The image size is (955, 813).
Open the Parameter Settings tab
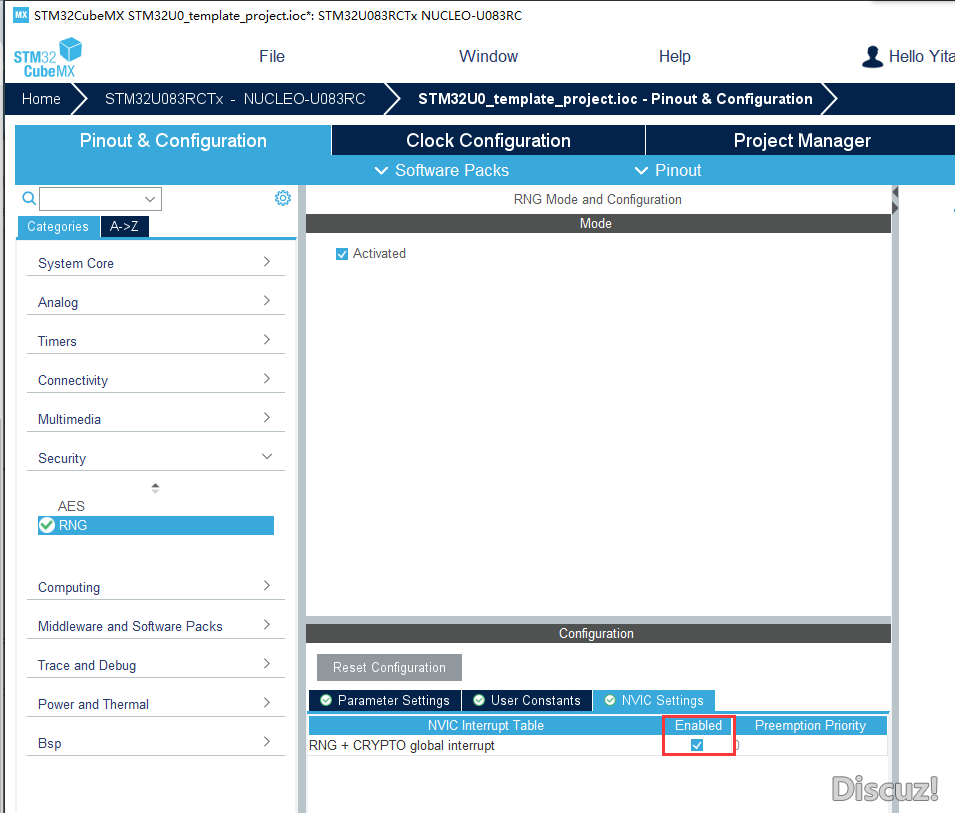click(x=385, y=700)
